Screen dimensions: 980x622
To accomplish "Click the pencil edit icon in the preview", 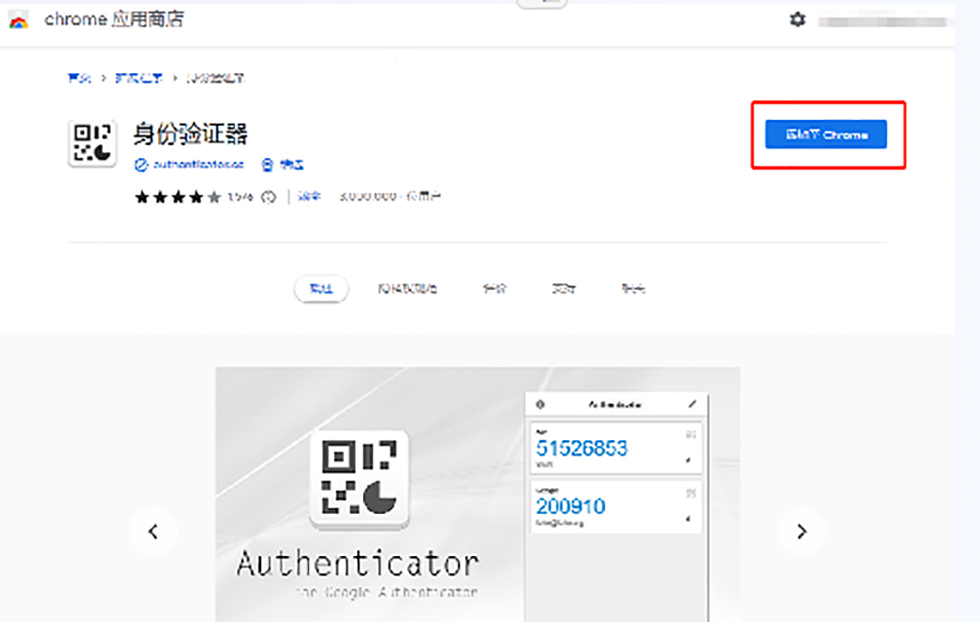I will (691, 405).
